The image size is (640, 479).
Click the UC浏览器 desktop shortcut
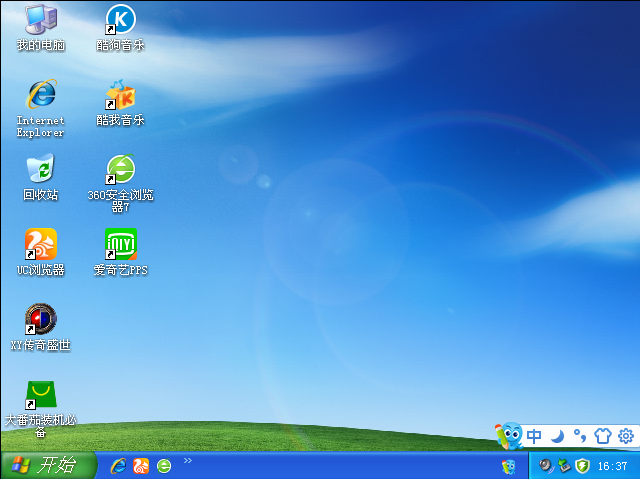pos(41,252)
